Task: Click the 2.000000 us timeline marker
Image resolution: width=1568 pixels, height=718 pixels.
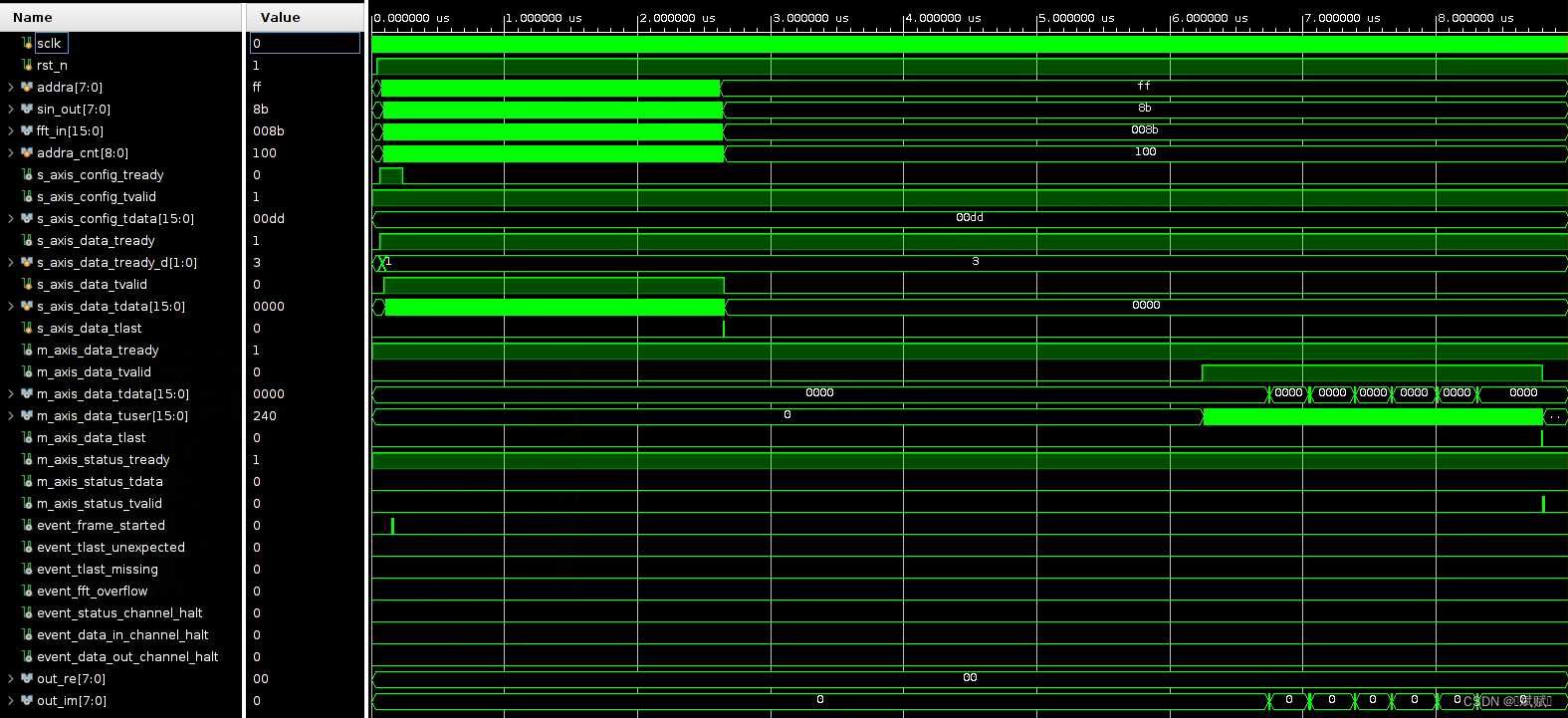Action: pyautogui.click(x=677, y=18)
